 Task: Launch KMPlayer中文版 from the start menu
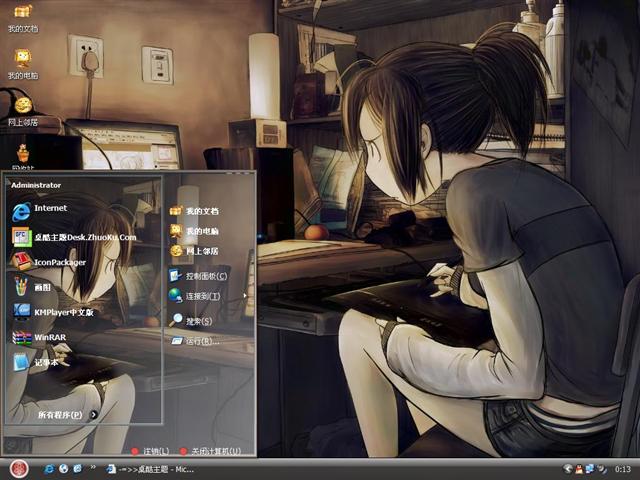coord(53,312)
